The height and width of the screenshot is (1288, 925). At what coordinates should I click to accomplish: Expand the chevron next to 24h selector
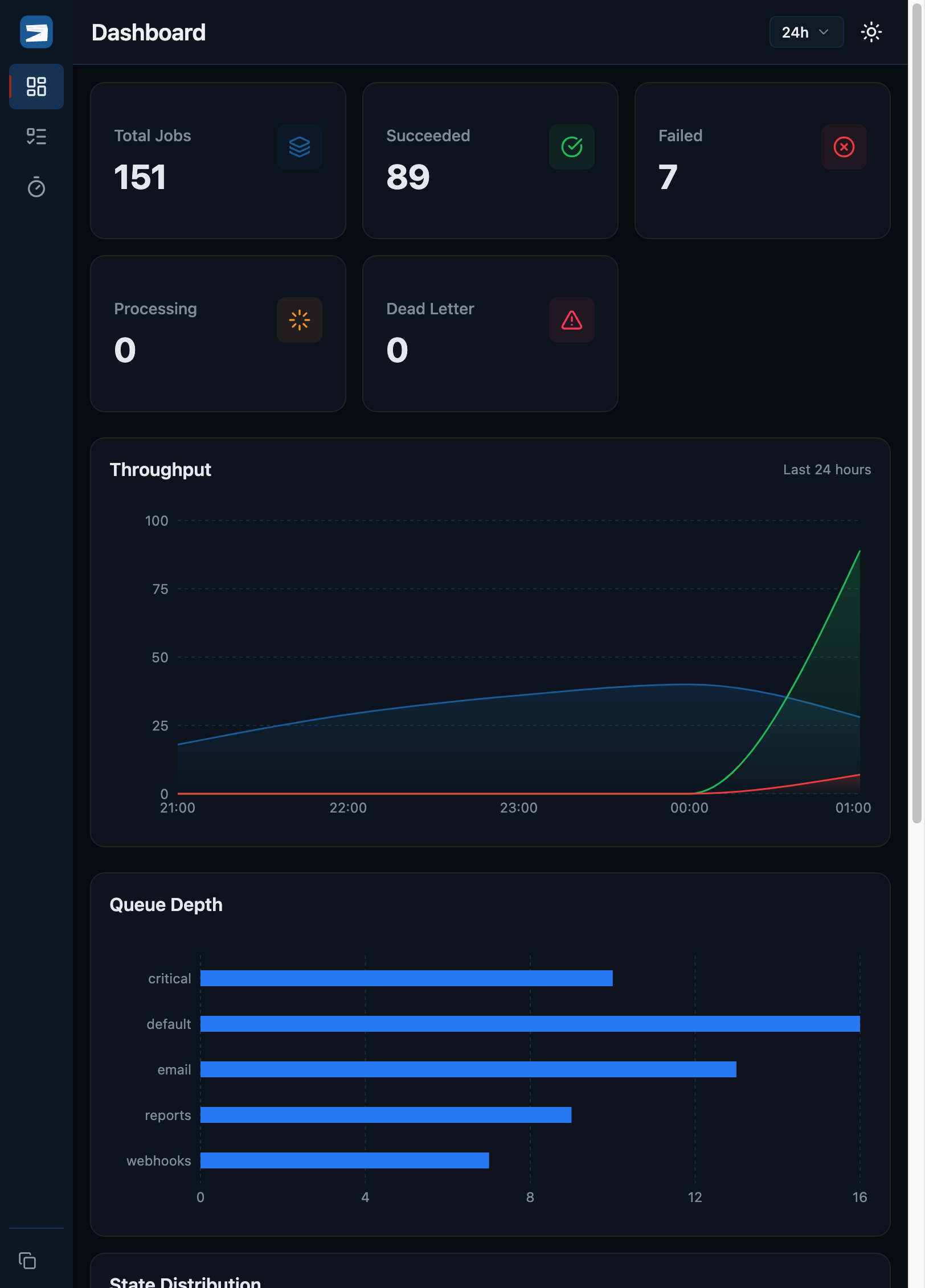click(x=824, y=32)
